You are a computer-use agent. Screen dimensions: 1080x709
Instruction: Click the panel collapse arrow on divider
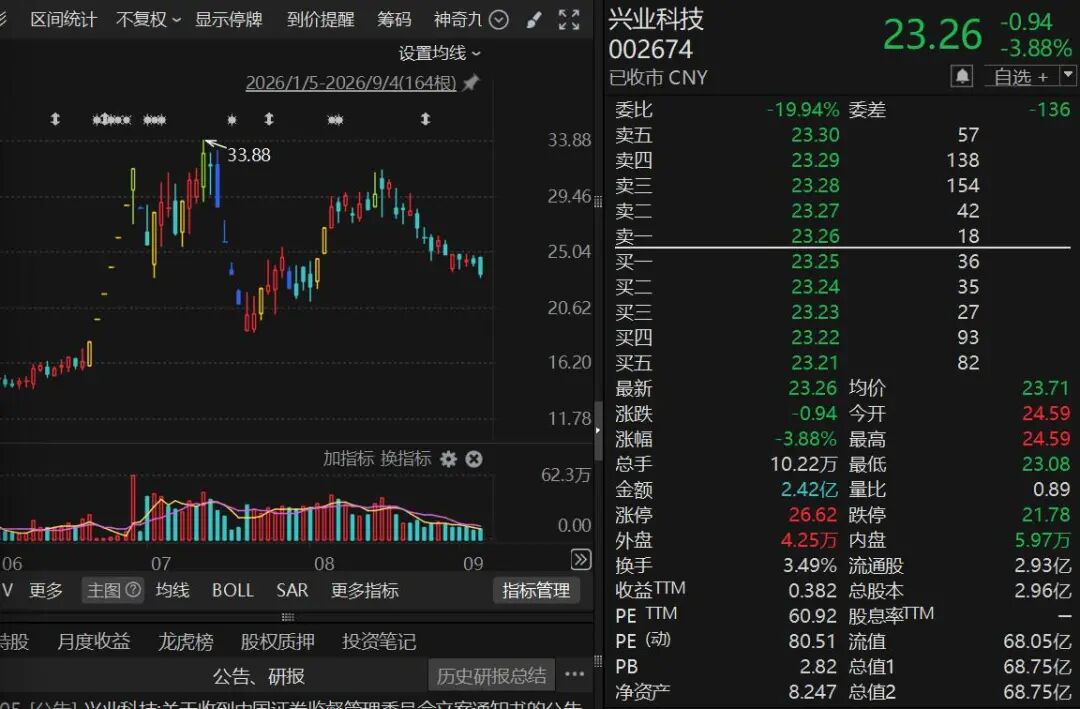tap(598, 431)
